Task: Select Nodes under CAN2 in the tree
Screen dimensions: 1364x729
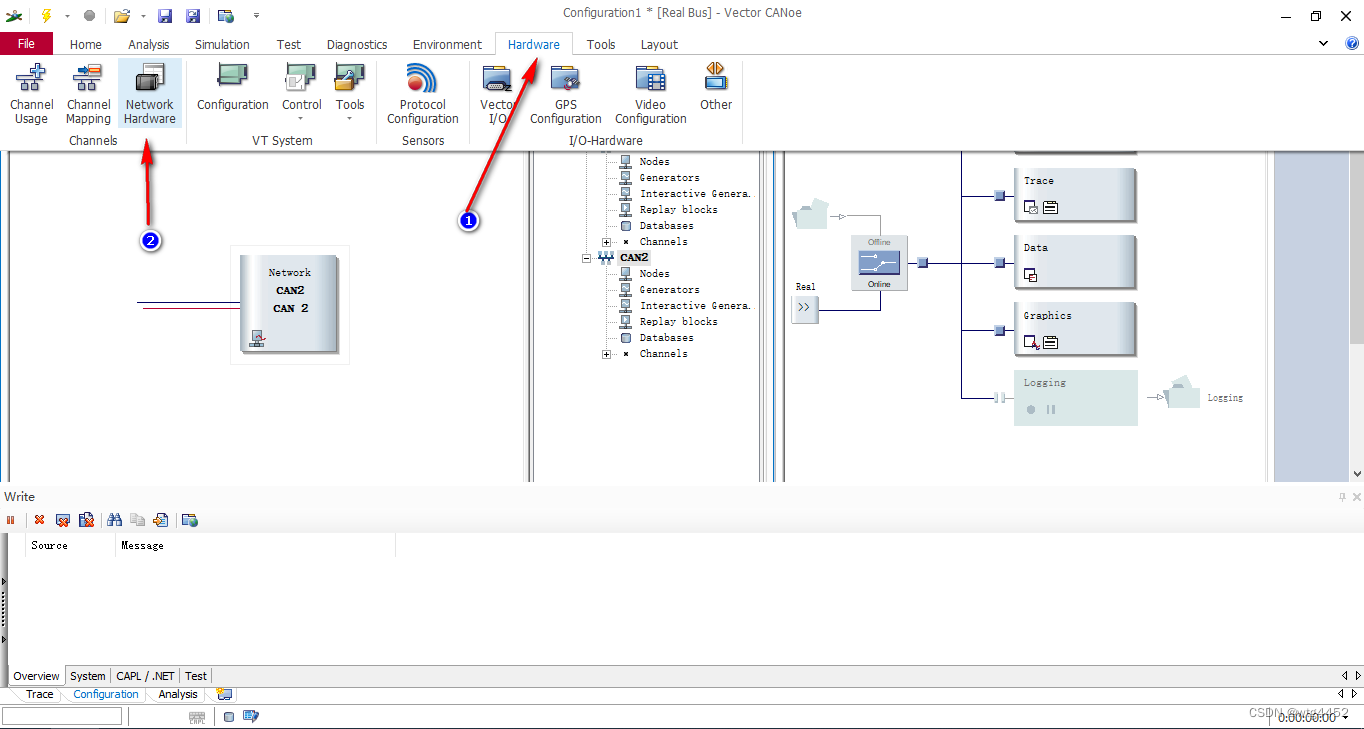Action: pos(655,274)
